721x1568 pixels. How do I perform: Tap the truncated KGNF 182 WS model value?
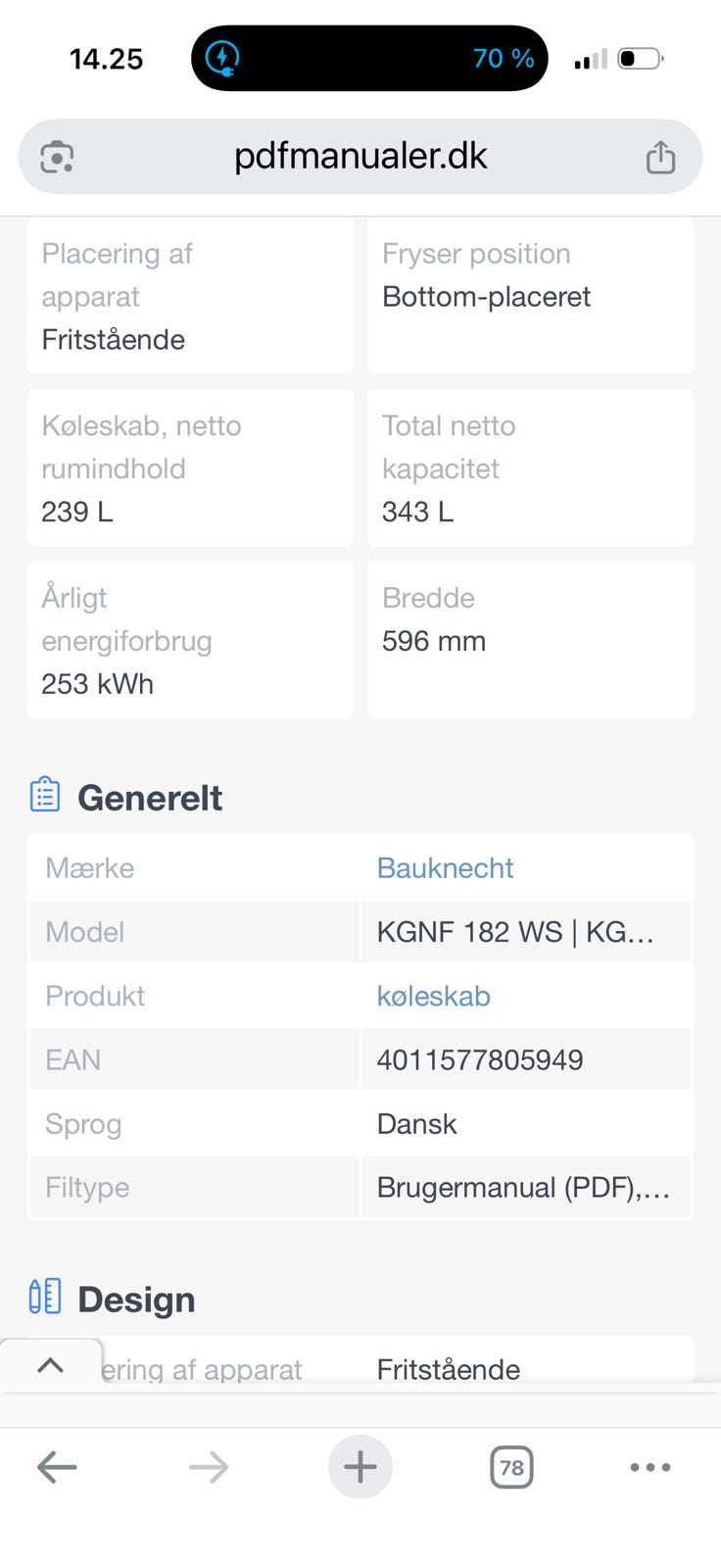point(515,932)
